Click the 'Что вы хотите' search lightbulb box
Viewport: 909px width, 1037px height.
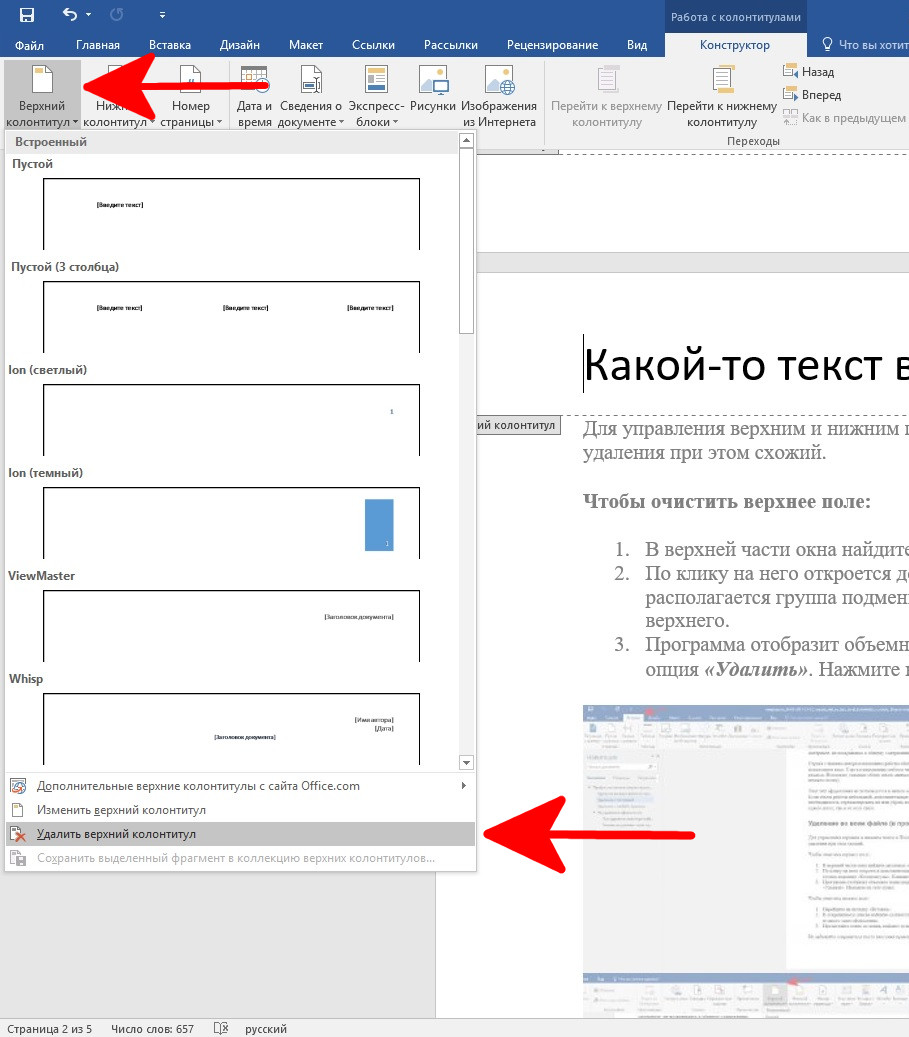pyautogui.click(x=863, y=44)
